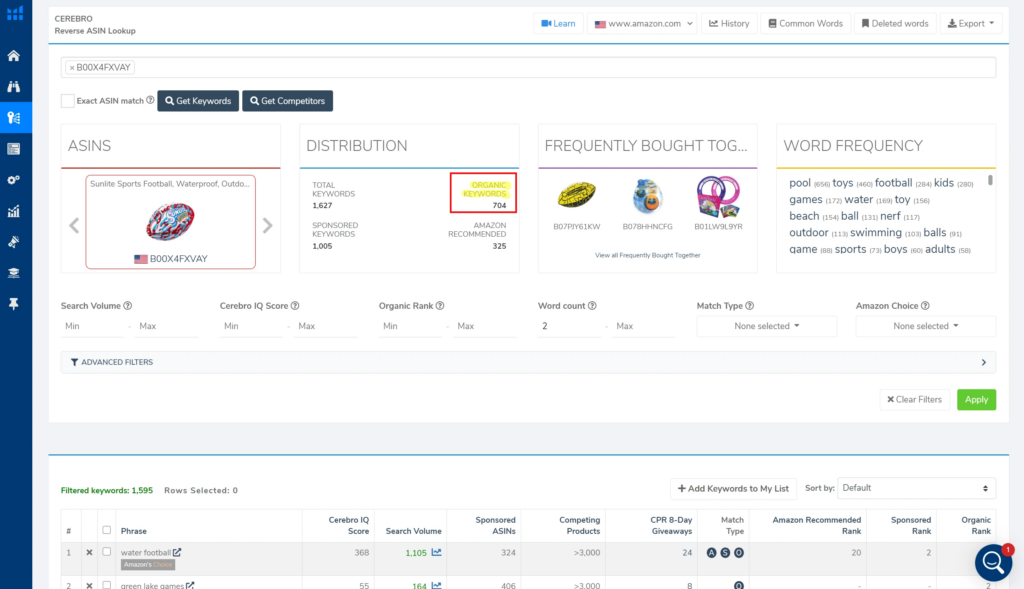This screenshot has width=1024, height=589.
Task: Click the graduation cap sidebar icon
Action: 14,273
